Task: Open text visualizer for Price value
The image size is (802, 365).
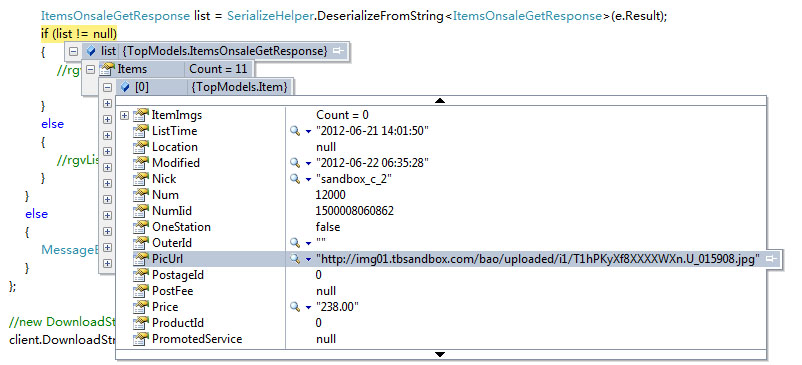Action: [x=295, y=307]
